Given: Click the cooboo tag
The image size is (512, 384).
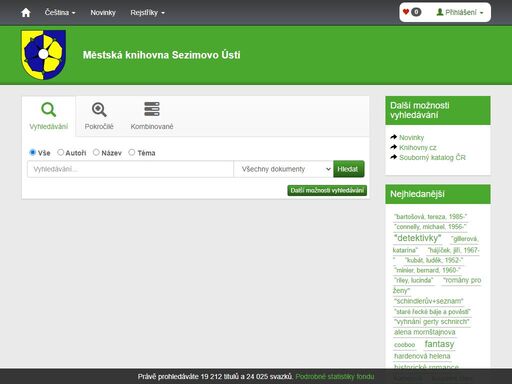Looking at the screenshot, I should (x=404, y=345).
